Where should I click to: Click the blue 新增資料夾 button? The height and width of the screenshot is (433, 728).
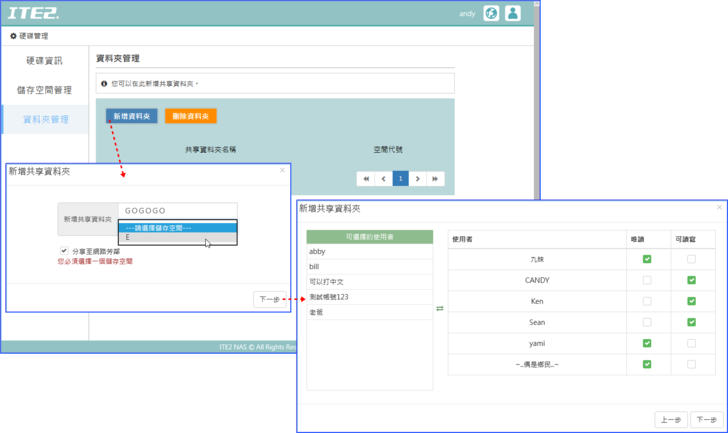click(131, 116)
